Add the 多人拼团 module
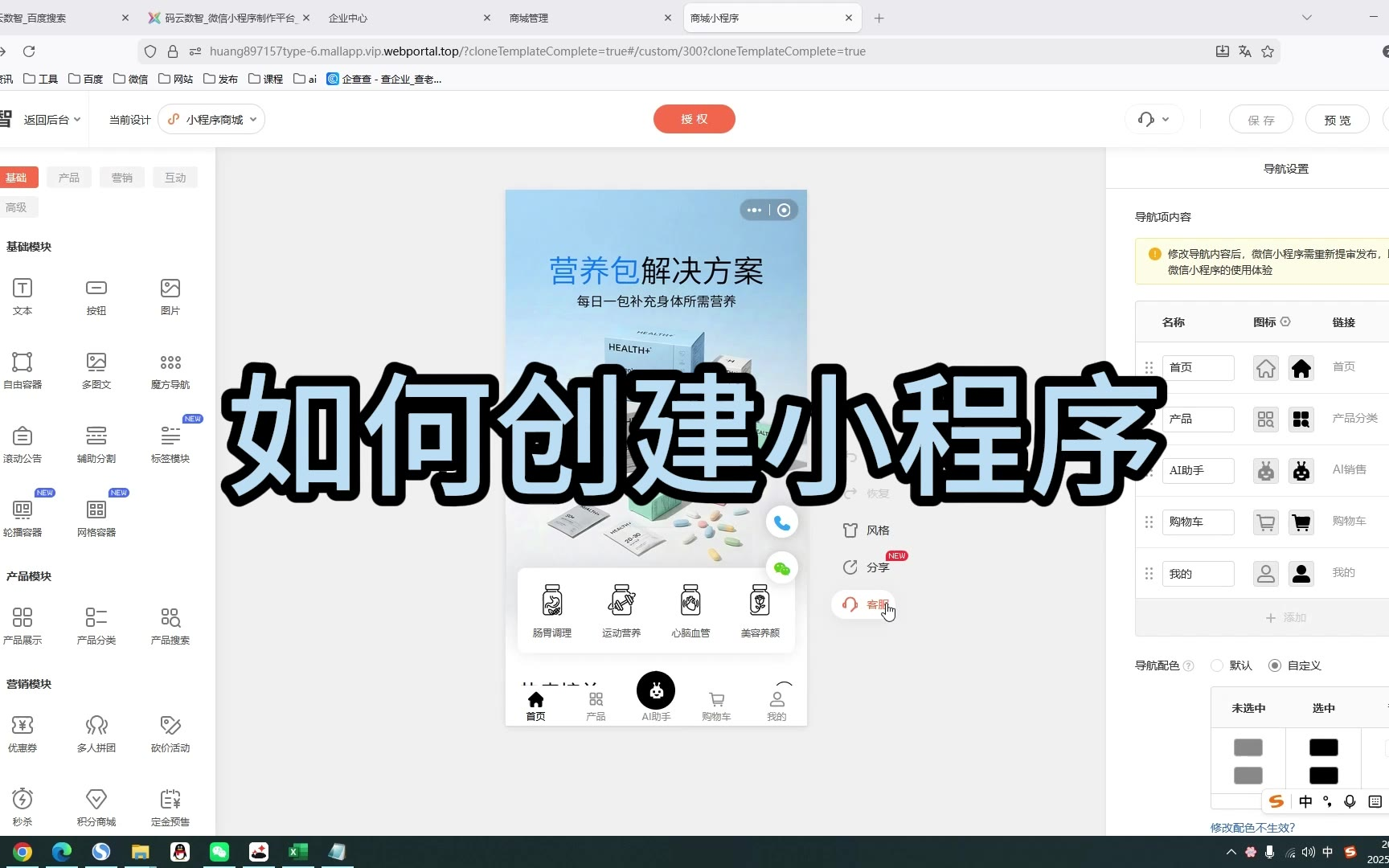 96,734
